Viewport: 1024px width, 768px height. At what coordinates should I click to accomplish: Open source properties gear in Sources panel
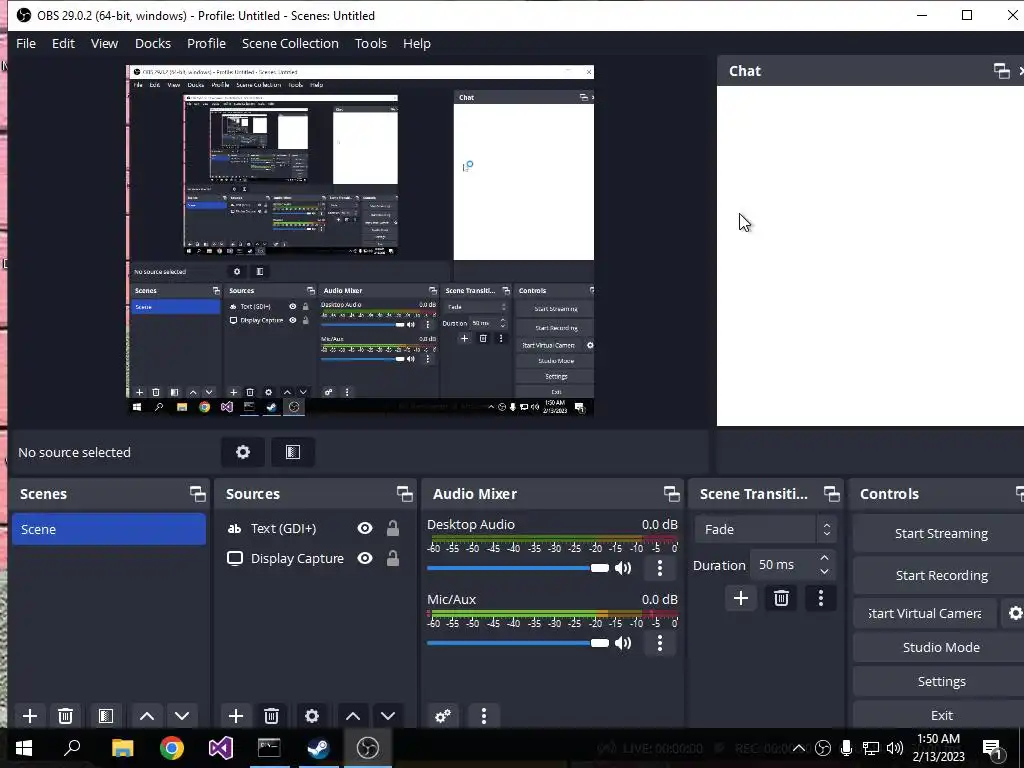pyautogui.click(x=312, y=716)
